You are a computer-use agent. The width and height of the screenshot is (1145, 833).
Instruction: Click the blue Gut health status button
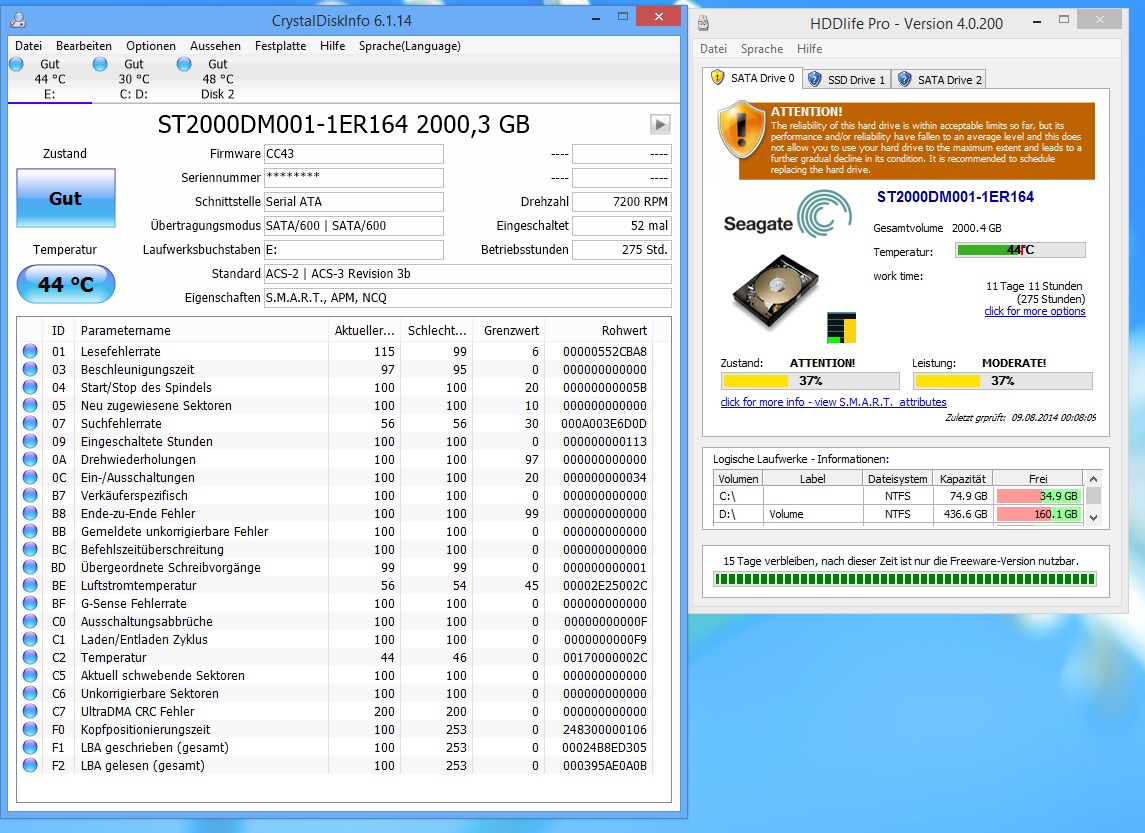click(66, 198)
